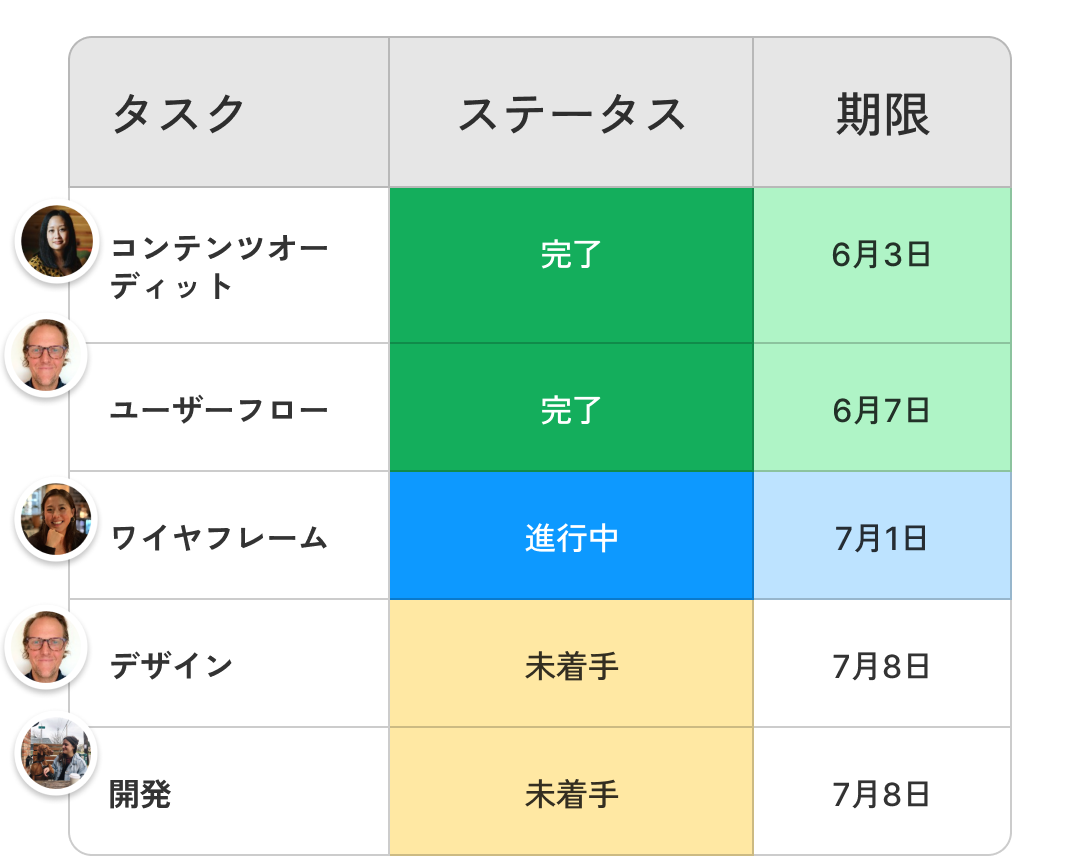Click the 7月1日 due date cell
Viewport: 1080px width, 864px height.
[x=880, y=535]
